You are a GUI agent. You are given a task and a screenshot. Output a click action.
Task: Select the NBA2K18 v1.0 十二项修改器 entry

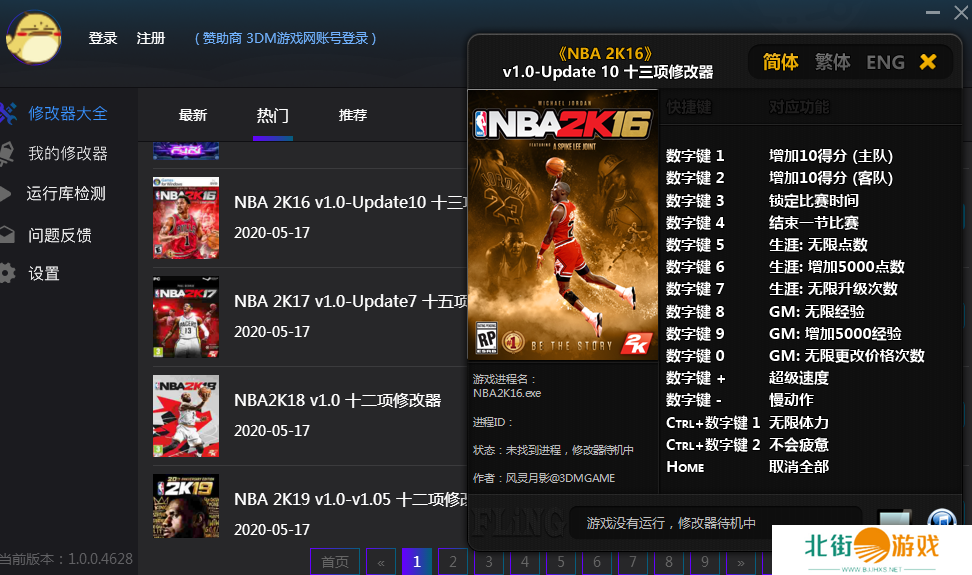coord(337,400)
